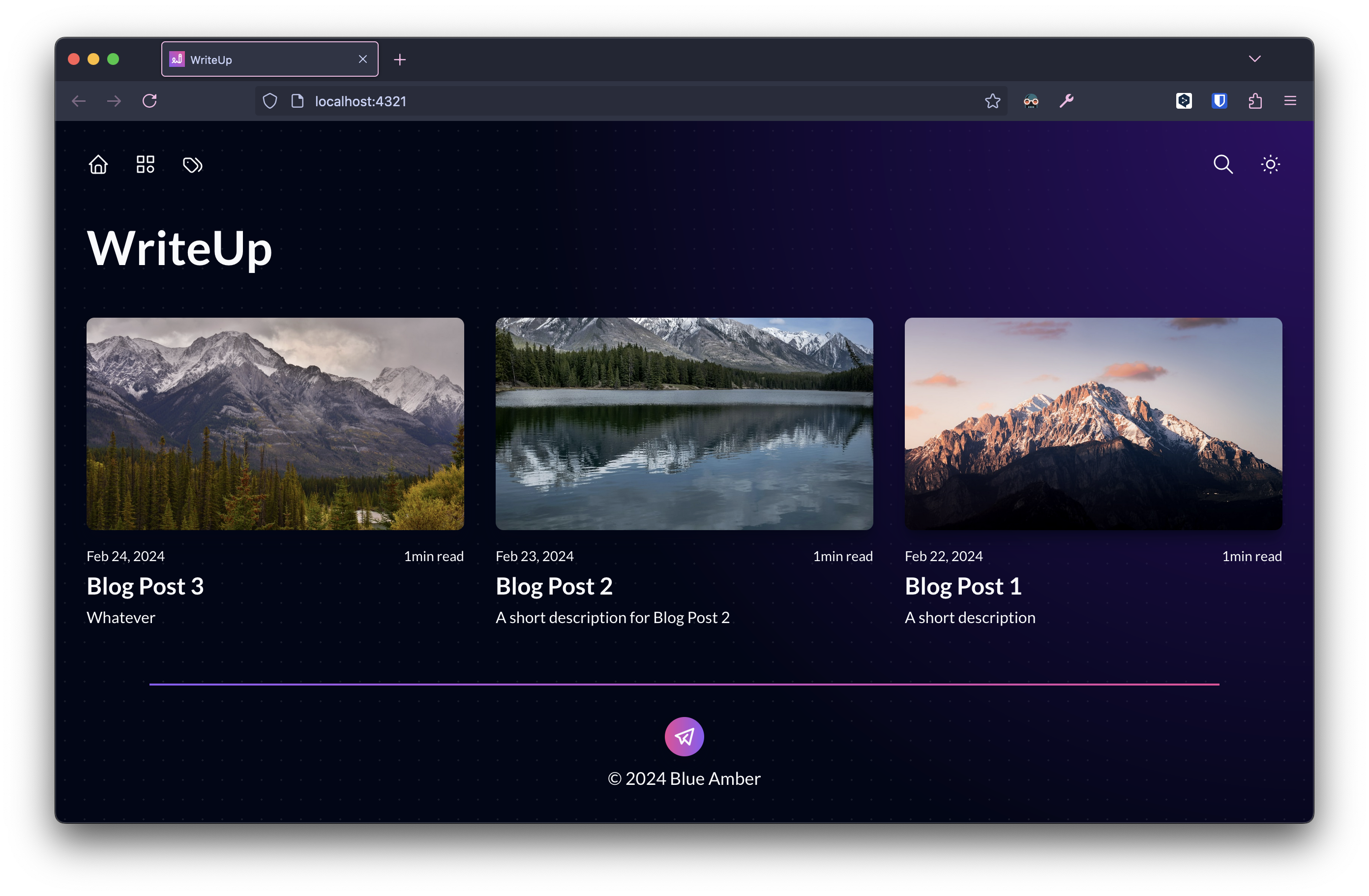Open the wrench developer tools icon
This screenshot has width=1369, height=896.
[x=1067, y=101]
